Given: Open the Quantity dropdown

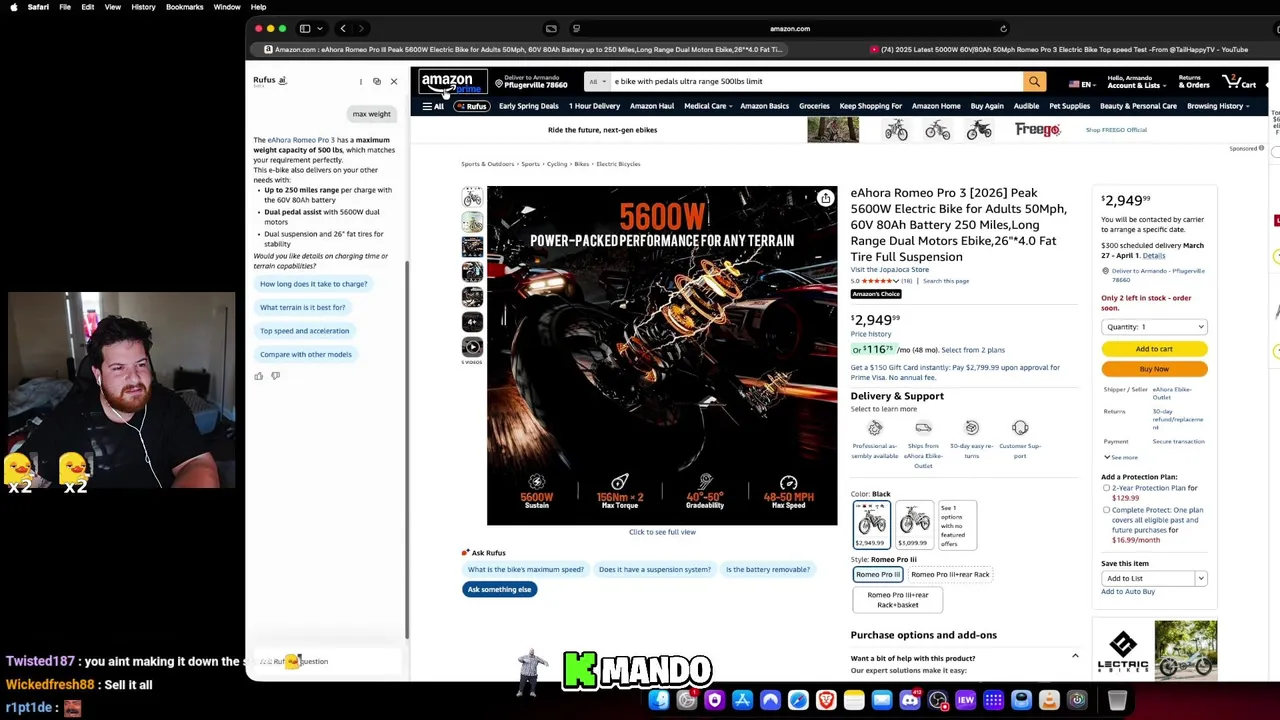Looking at the screenshot, I should coord(1154,327).
